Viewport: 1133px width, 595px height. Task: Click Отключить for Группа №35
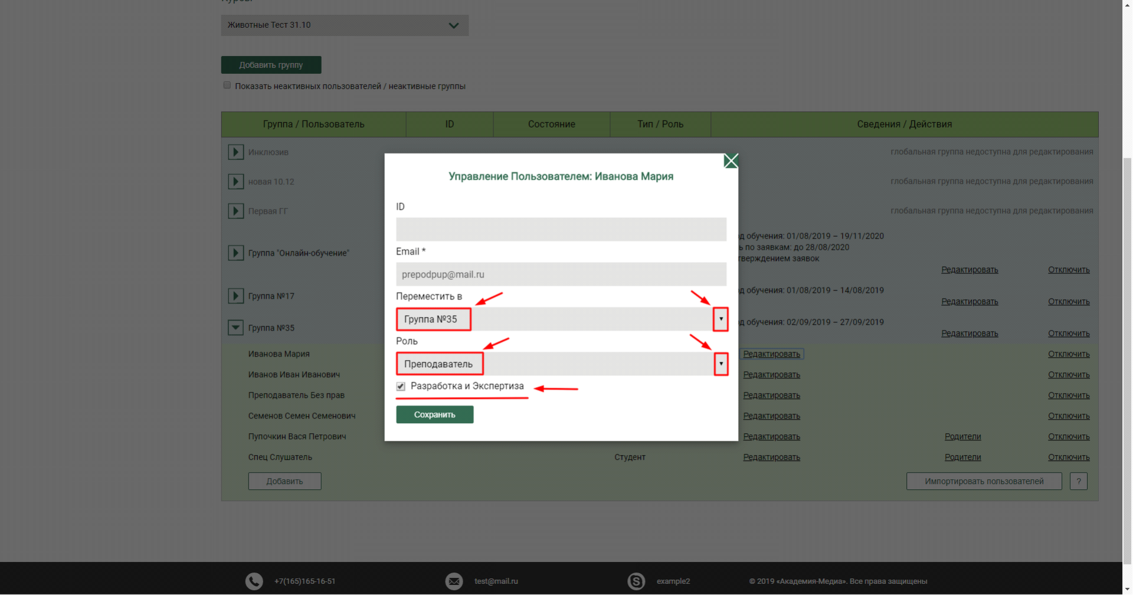(1069, 333)
